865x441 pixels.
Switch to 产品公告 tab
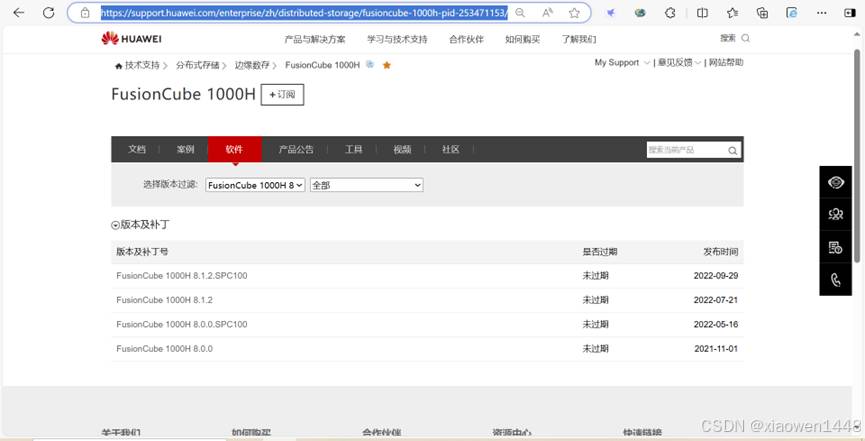click(x=296, y=149)
